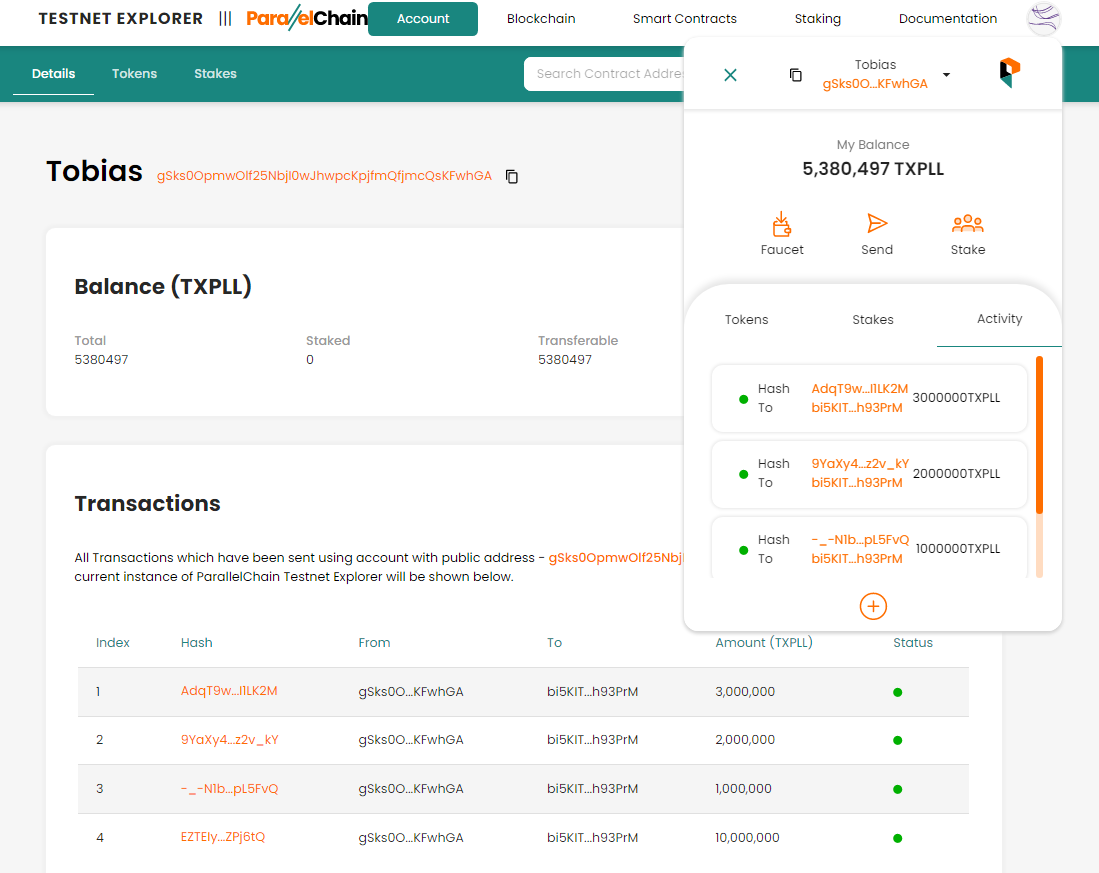The image size is (1099, 873).
Task: Click the green dot of 2000000TXPLL activity
Action: (744, 474)
